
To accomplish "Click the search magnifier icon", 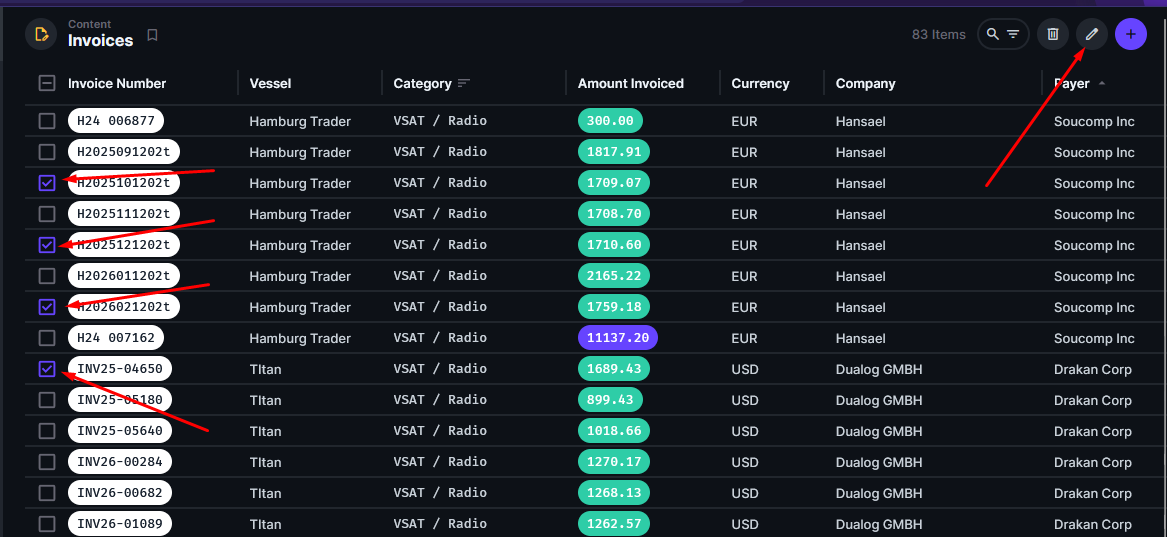I will click(992, 34).
